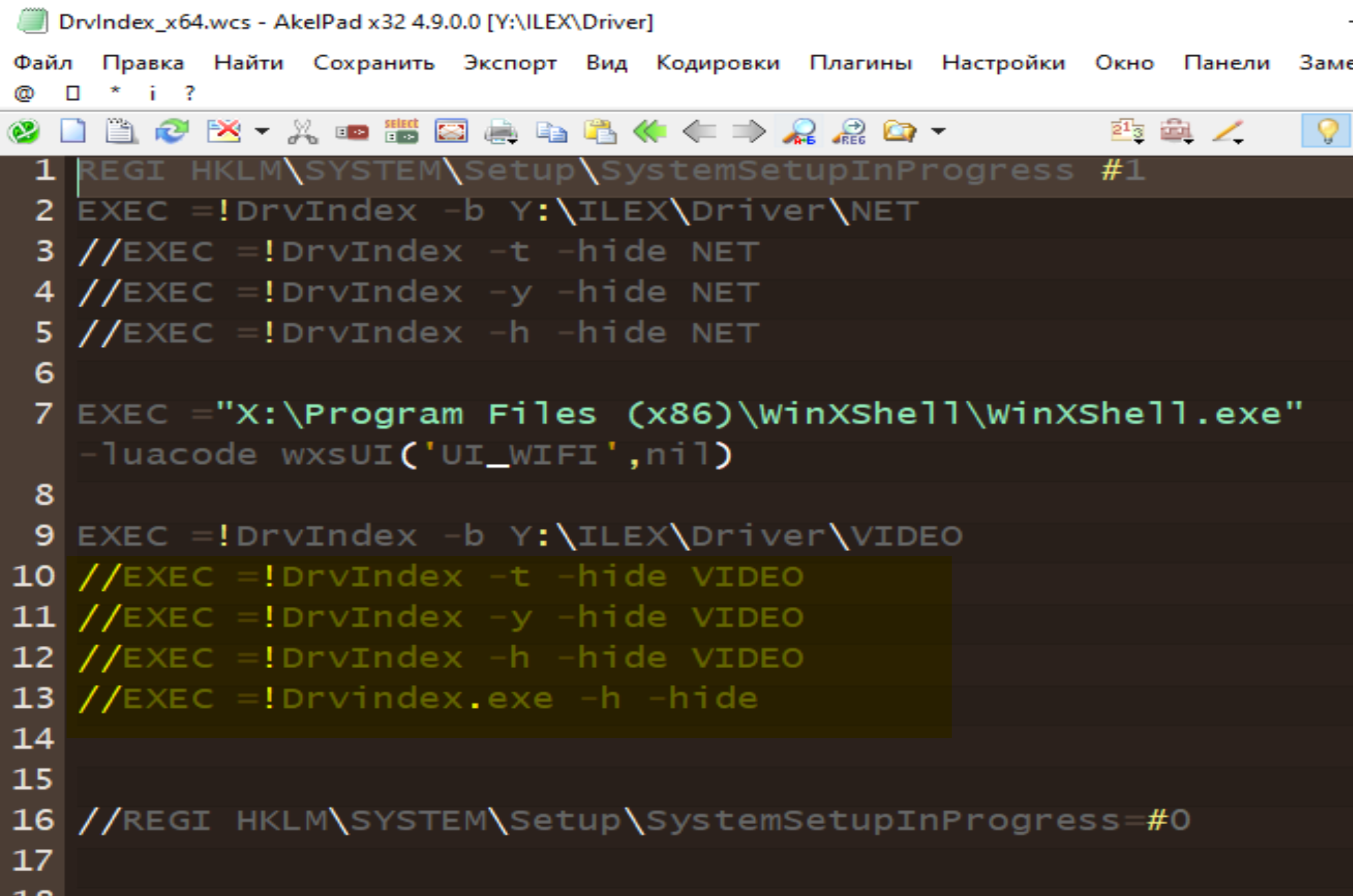Click line number 13 in gutter

33,698
